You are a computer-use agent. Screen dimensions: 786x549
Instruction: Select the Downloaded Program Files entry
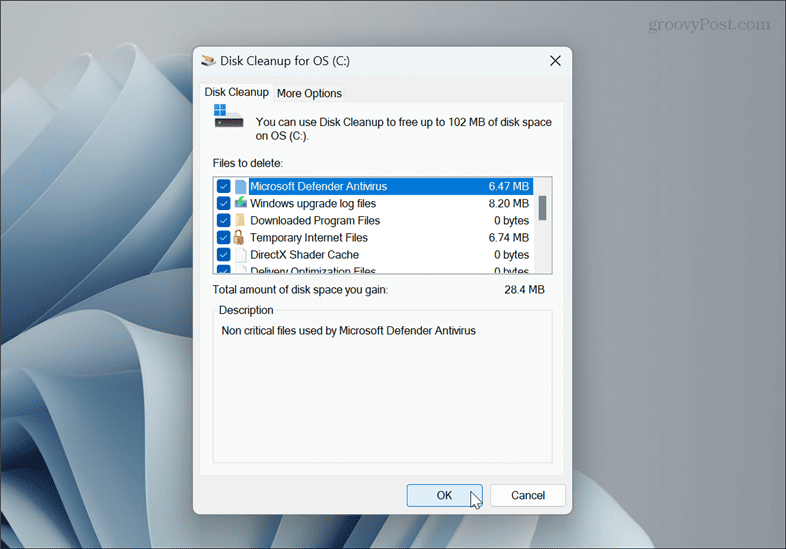[315, 221]
